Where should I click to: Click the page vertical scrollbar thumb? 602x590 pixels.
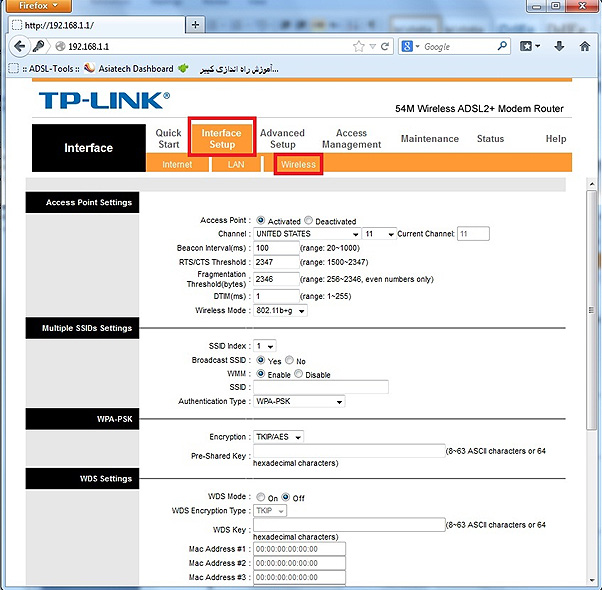click(x=591, y=310)
